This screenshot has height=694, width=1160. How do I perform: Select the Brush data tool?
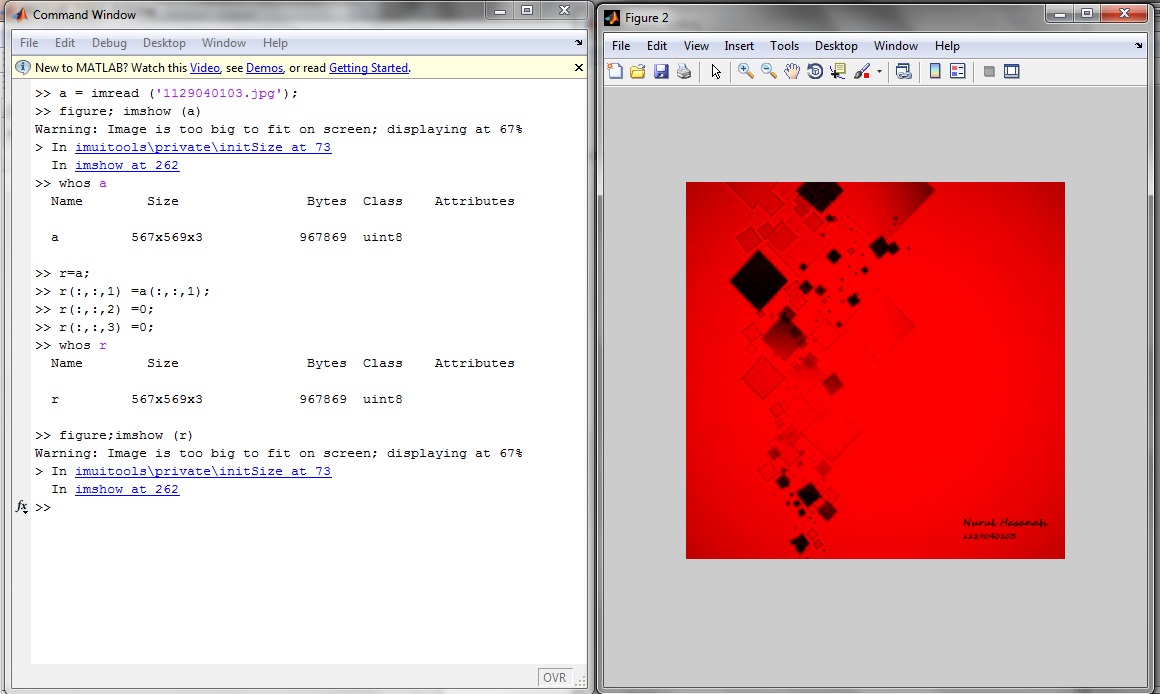point(862,71)
